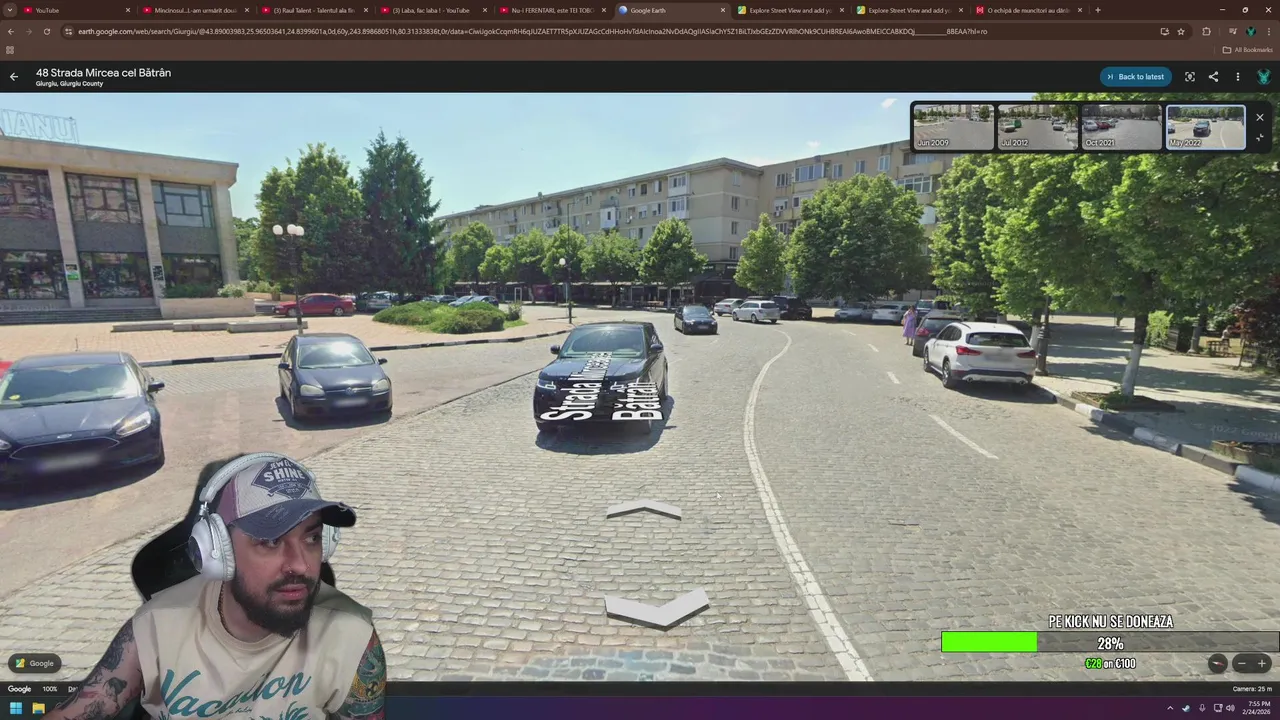Close the Google Earth browser tab
The width and height of the screenshot is (1280, 720).
[x=723, y=10]
